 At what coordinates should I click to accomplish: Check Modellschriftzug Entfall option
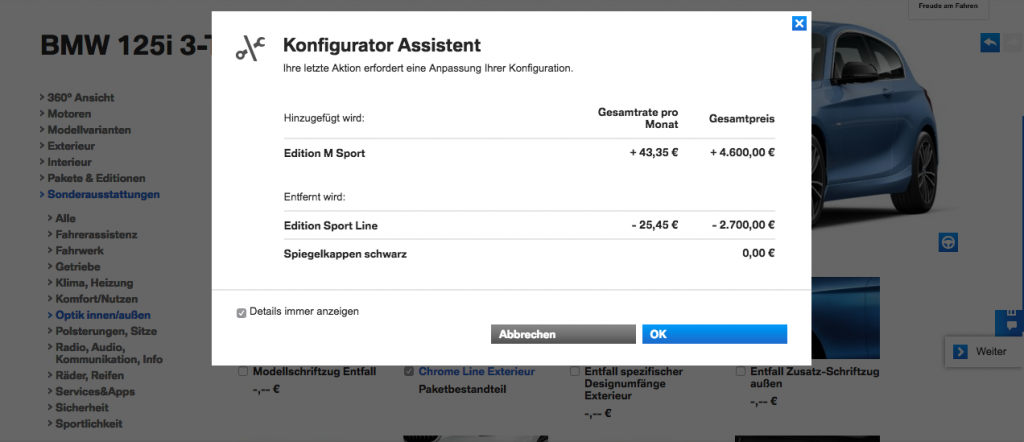tap(243, 371)
